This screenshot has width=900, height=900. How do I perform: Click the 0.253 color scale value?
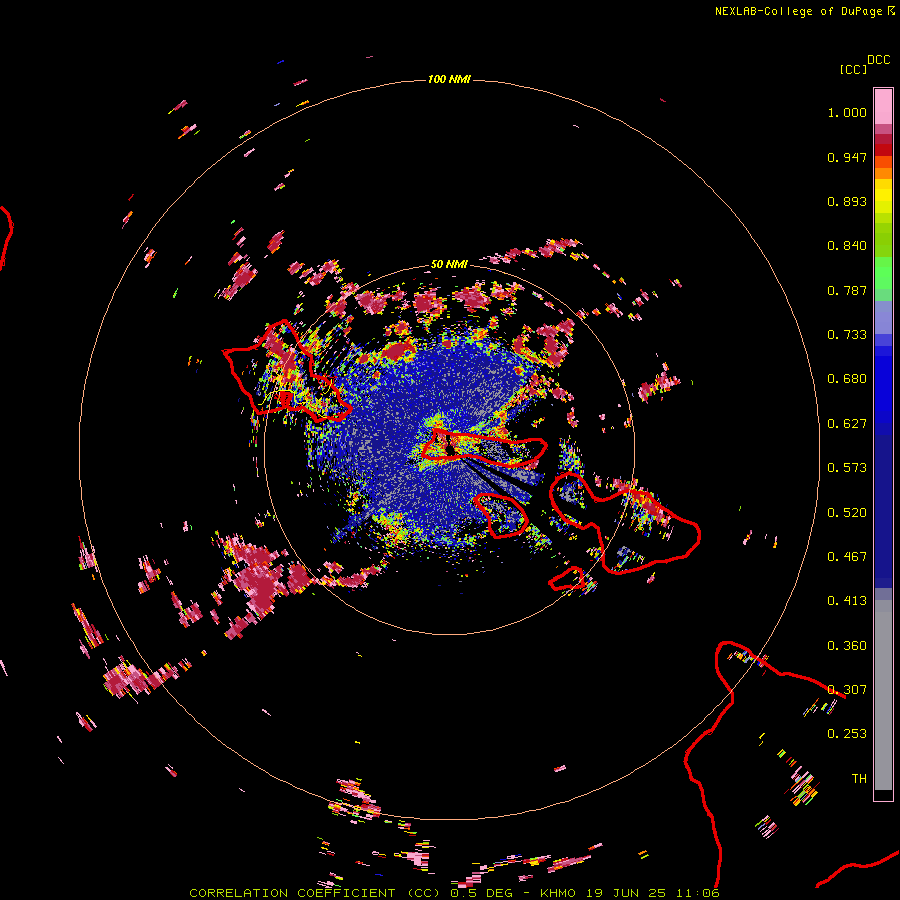(x=847, y=734)
